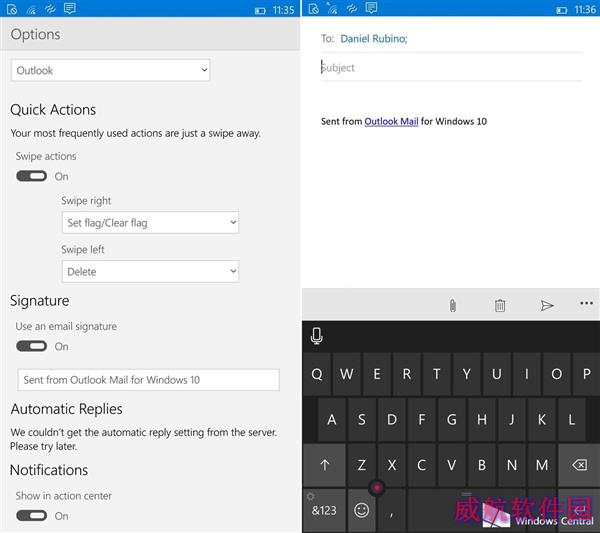Tap the C key
The width and height of the screenshot is (600, 533).
[x=422, y=465]
